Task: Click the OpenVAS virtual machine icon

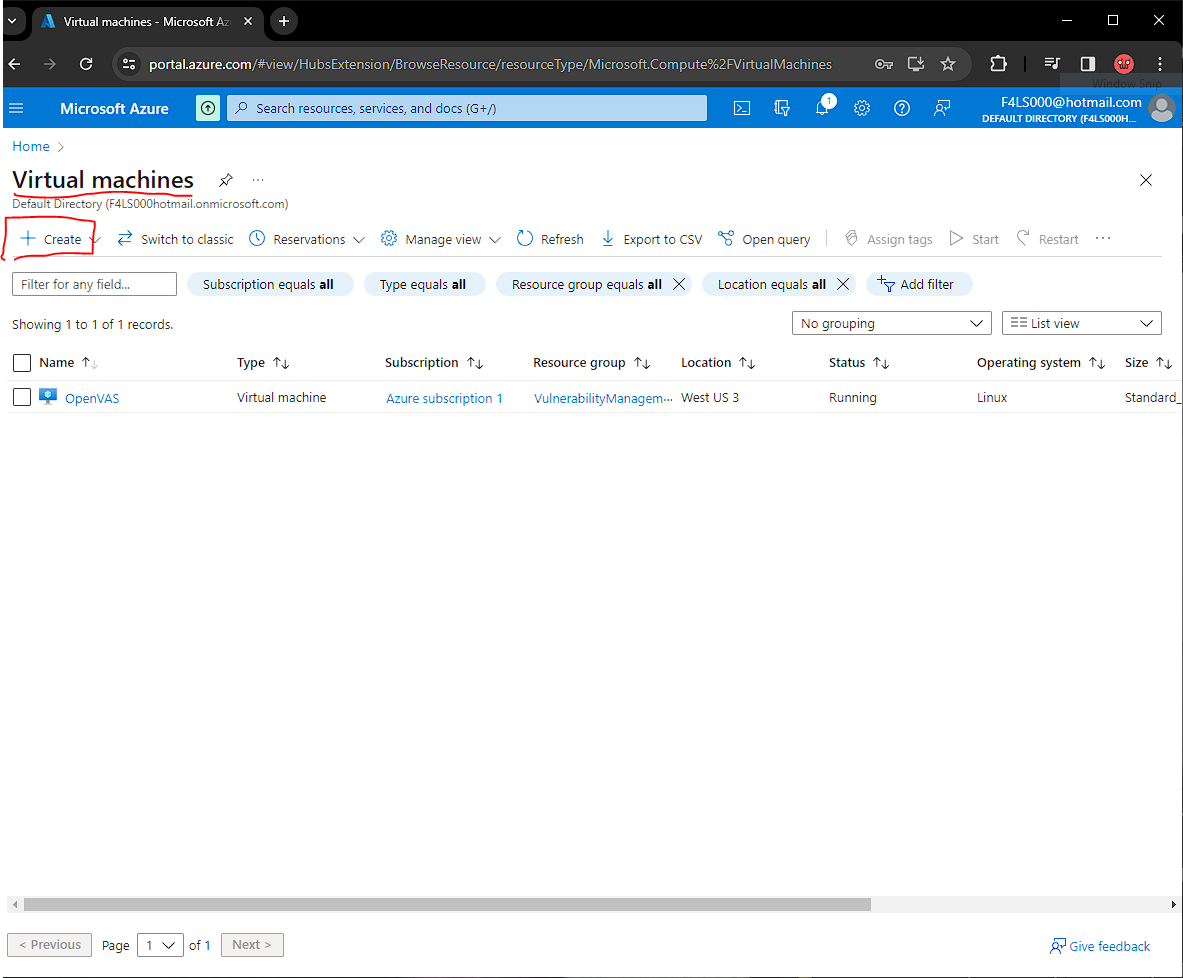Action: (x=48, y=397)
